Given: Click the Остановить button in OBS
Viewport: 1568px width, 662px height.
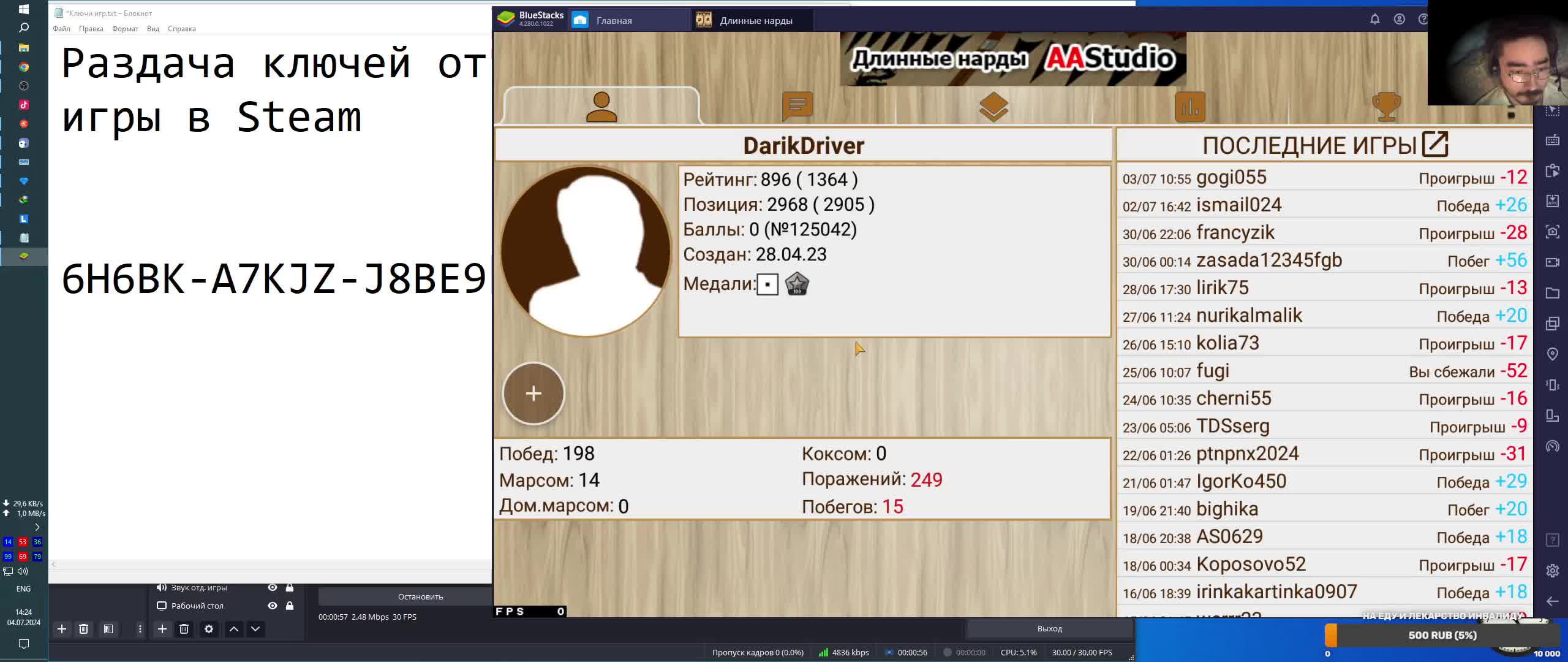Looking at the screenshot, I should (420, 596).
